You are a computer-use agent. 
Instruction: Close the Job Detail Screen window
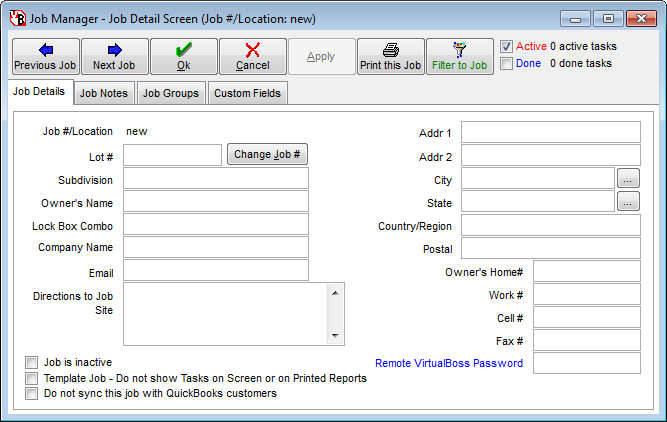(x=641, y=19)
